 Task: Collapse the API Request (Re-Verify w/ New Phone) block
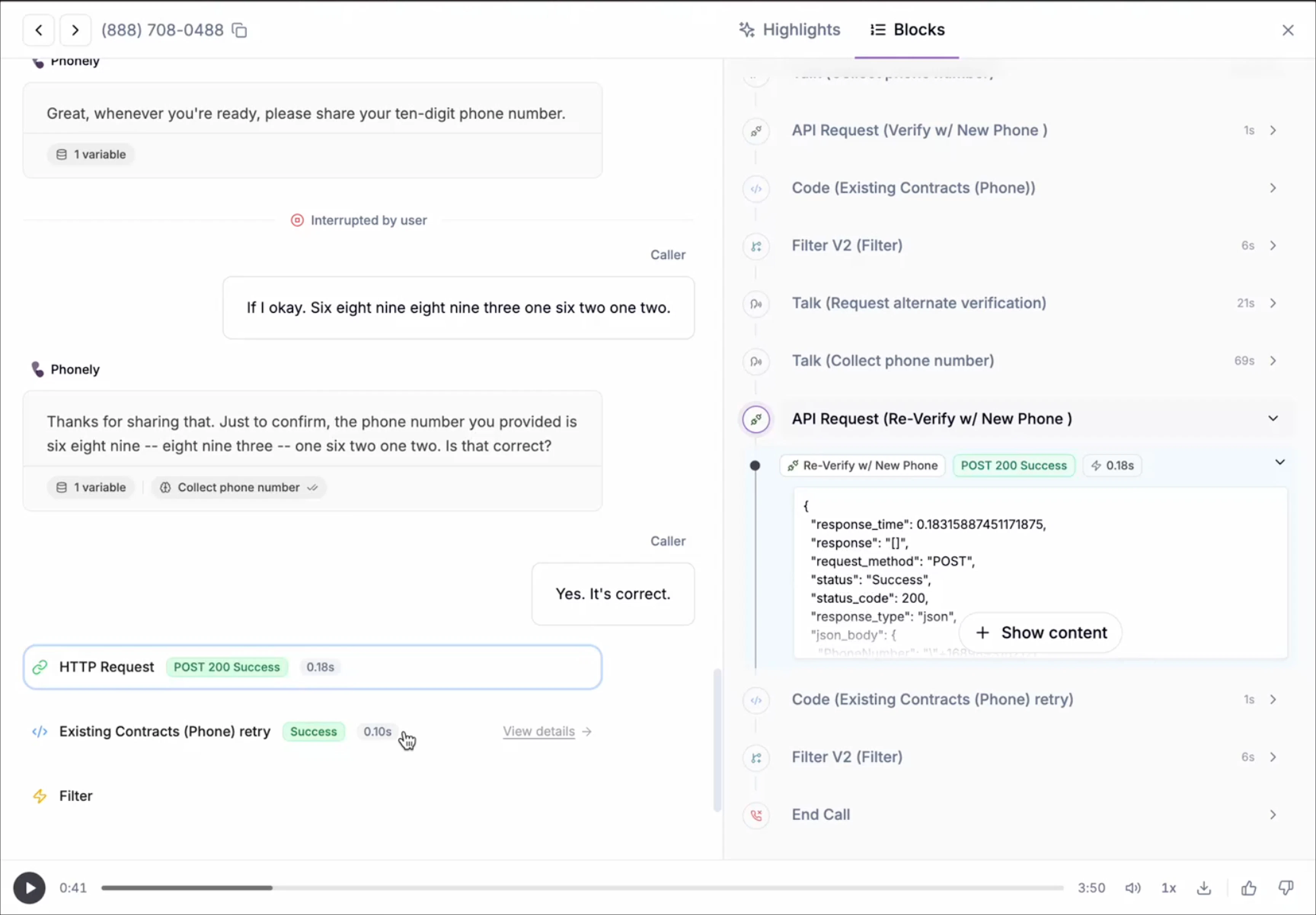(1273, 419)
